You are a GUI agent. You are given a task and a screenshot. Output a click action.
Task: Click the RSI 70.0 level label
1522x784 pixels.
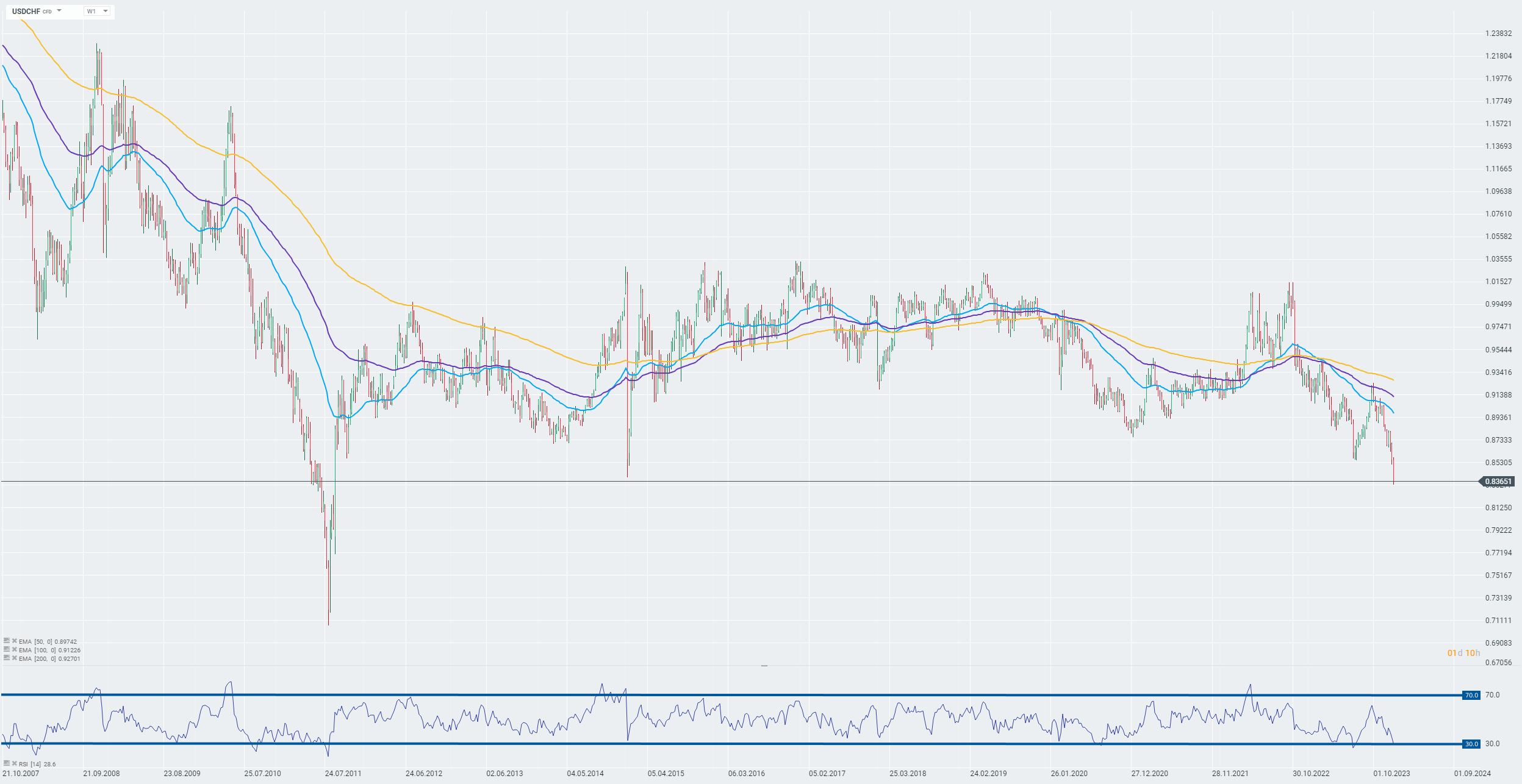[1471, 695]
